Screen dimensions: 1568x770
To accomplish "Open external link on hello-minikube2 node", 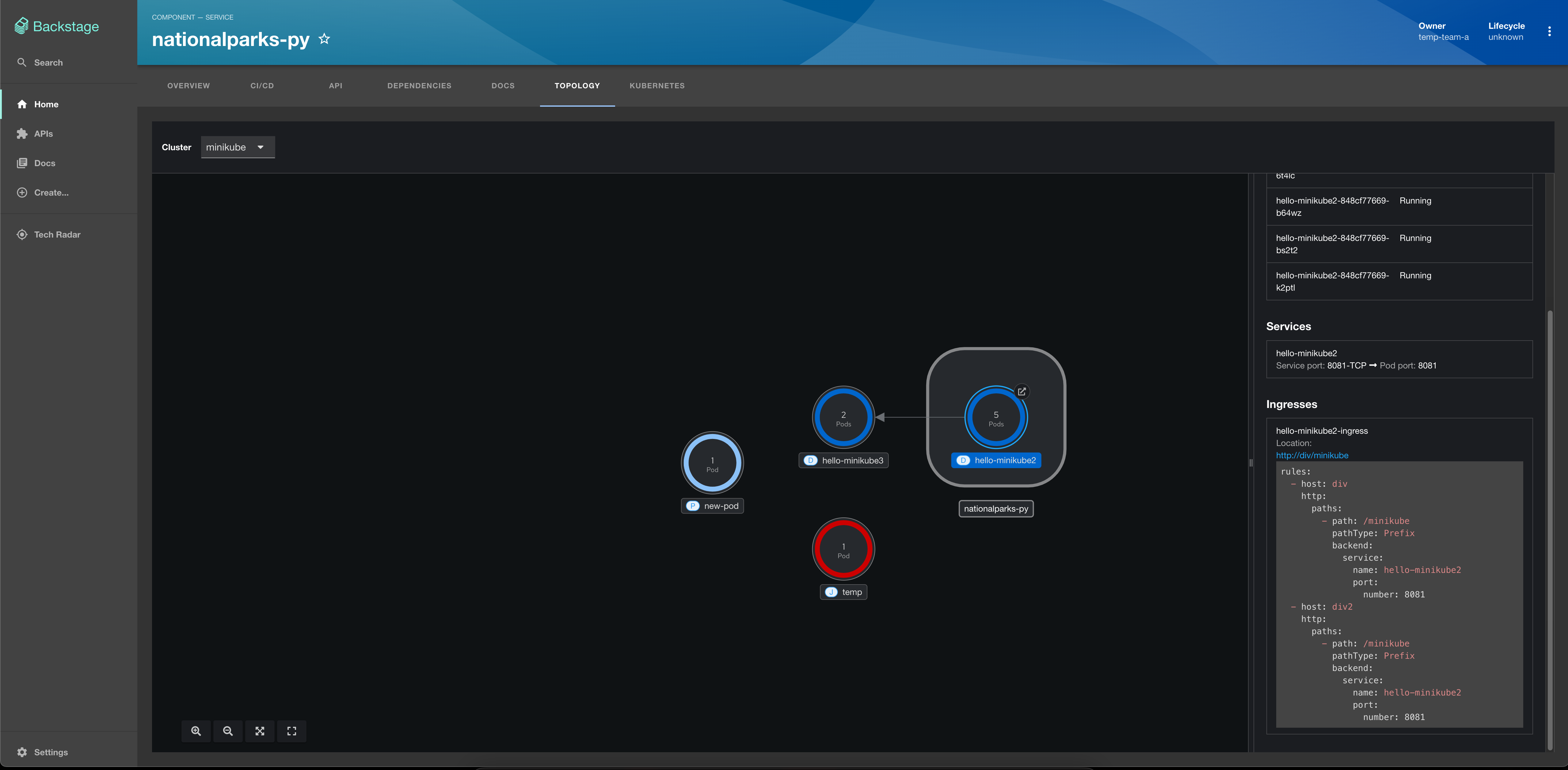I will [1022, 391].
